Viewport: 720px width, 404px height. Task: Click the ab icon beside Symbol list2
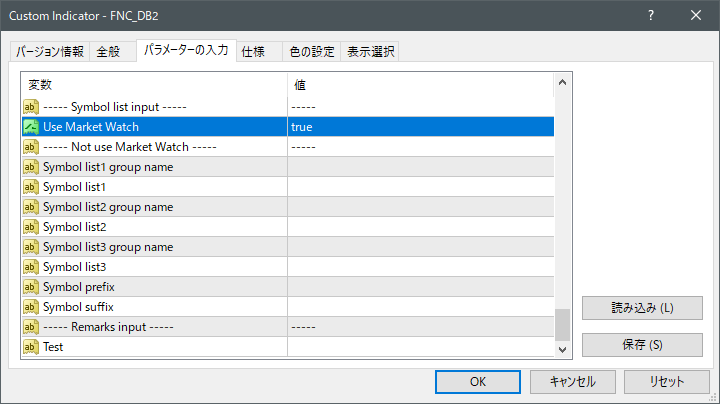click(x=31, y=227)
